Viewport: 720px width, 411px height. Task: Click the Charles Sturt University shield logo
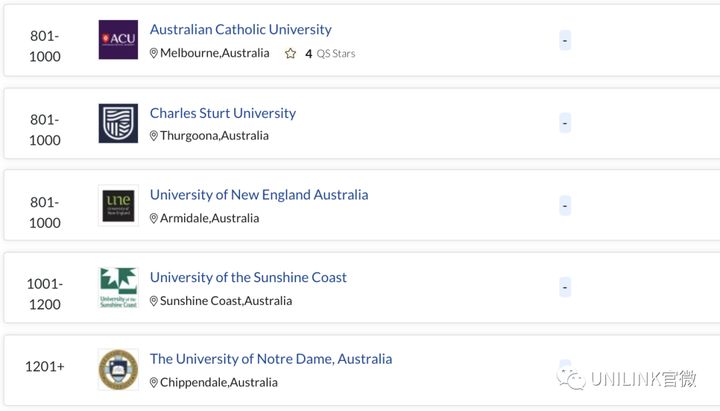point(118,123)
